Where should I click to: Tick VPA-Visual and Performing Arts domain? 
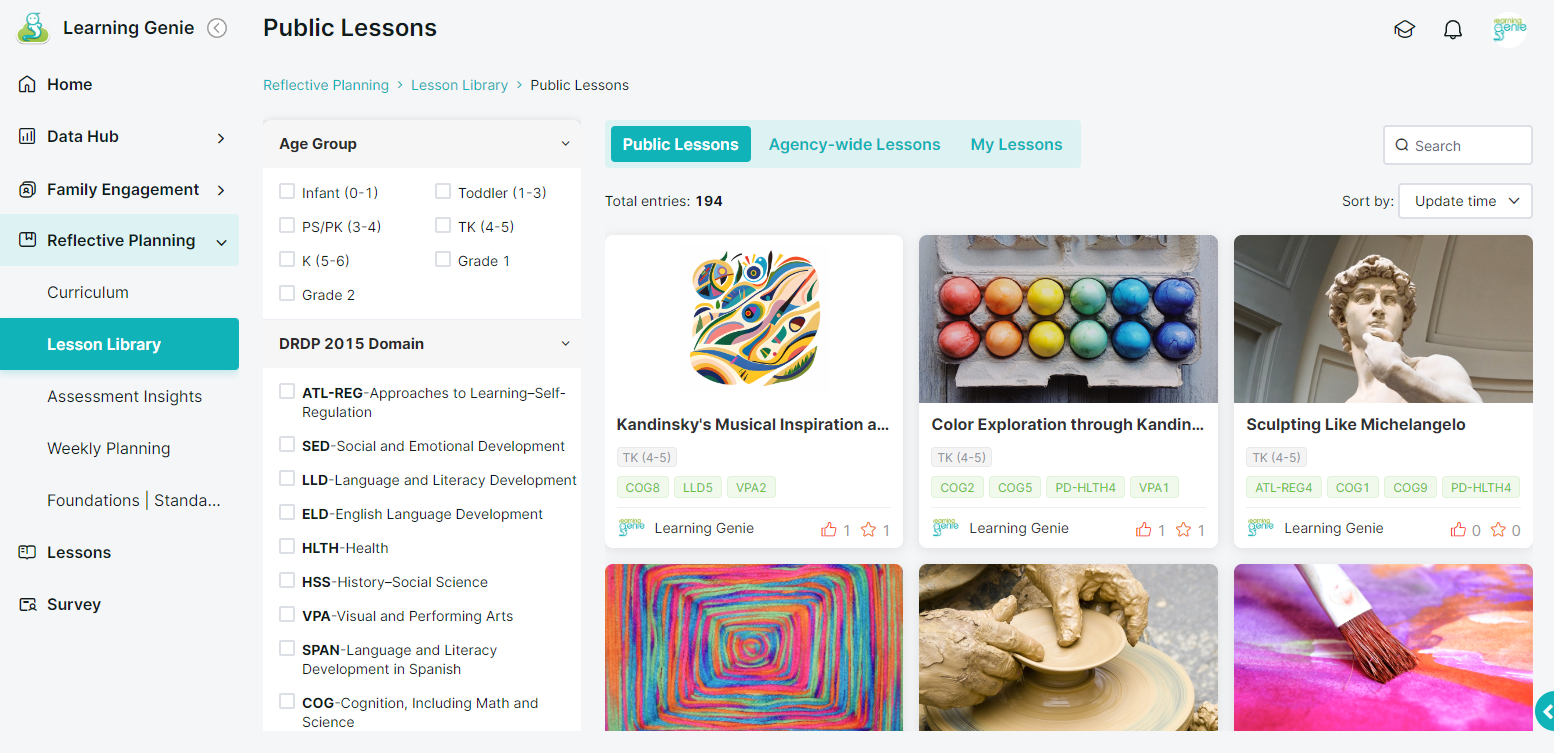tap(287, 615)
